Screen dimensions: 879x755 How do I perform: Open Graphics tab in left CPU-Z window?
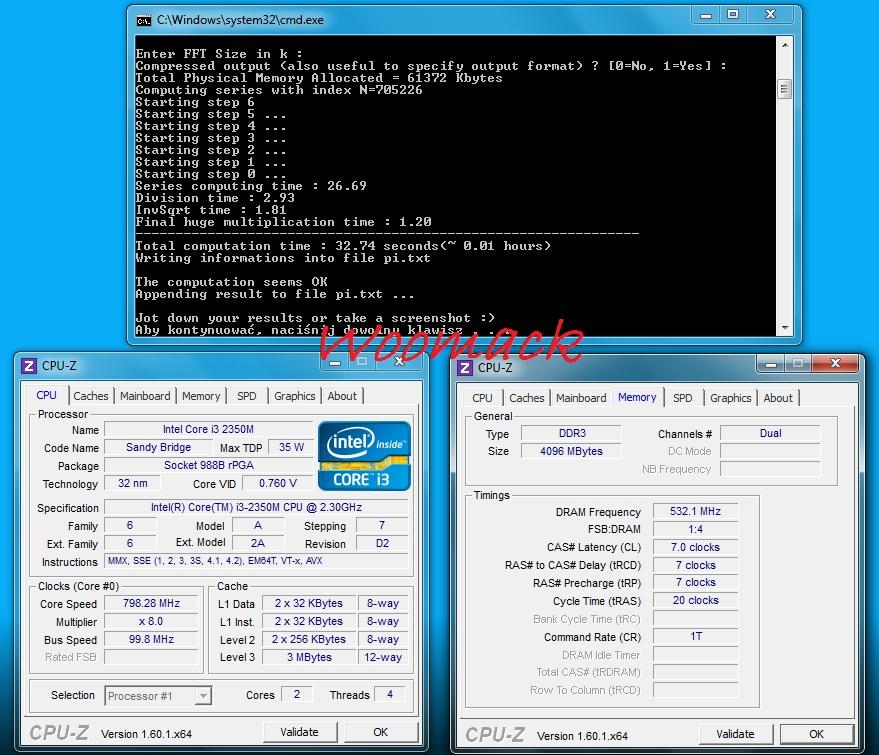point(295,396)
